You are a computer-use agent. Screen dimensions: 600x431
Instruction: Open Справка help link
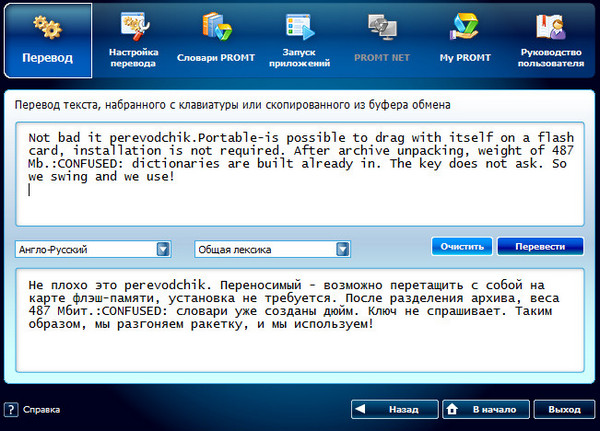[x=41, y=410]
